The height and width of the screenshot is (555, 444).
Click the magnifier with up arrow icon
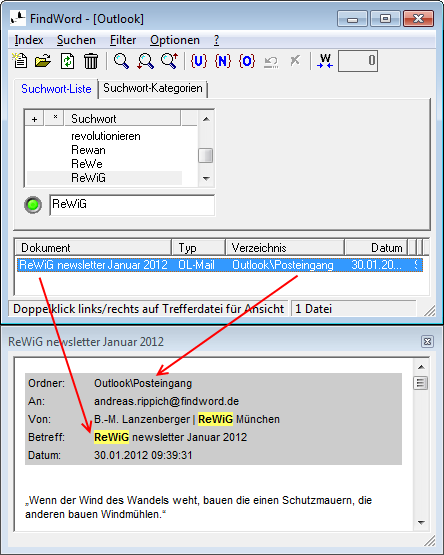[x=169, y=61]
